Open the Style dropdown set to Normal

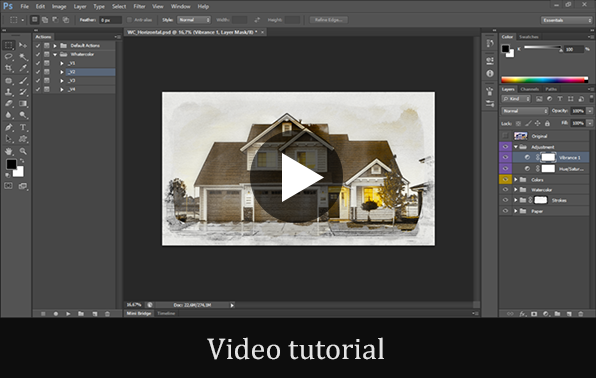(x=194, y=20)
